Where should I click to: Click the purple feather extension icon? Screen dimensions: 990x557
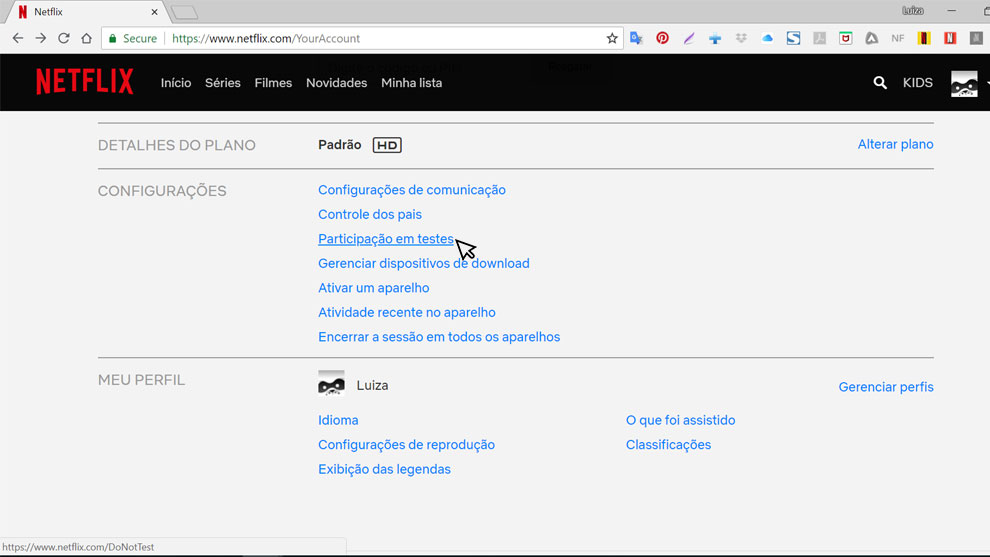[x=689, y=39]
